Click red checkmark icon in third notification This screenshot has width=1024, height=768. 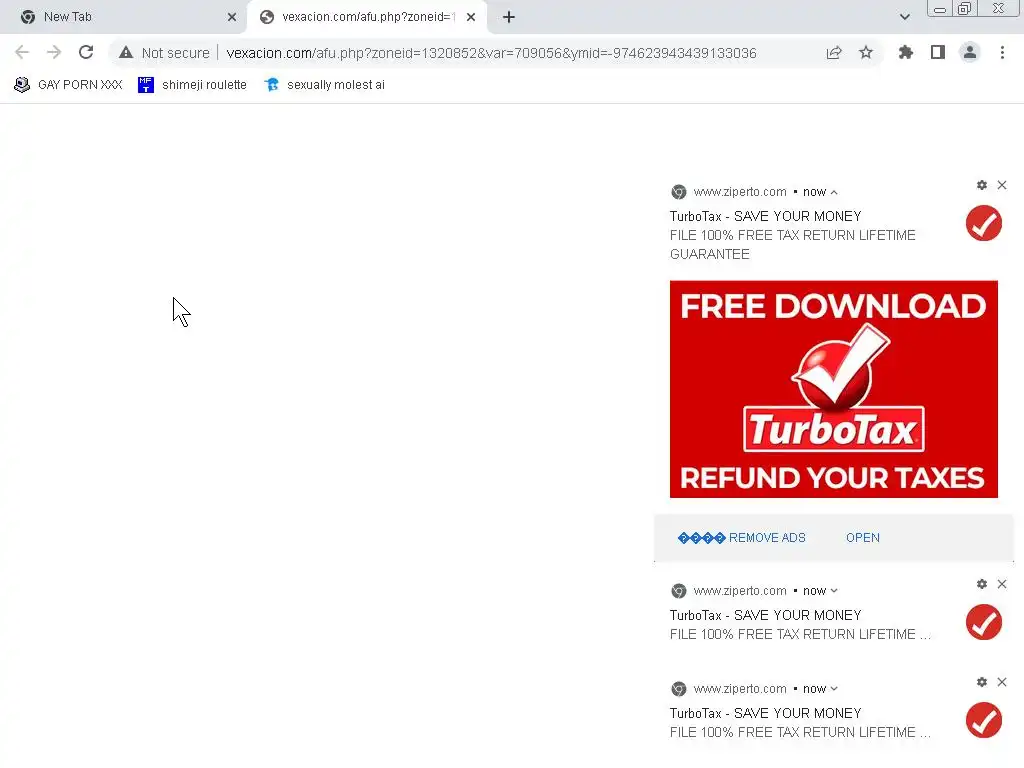984,720
